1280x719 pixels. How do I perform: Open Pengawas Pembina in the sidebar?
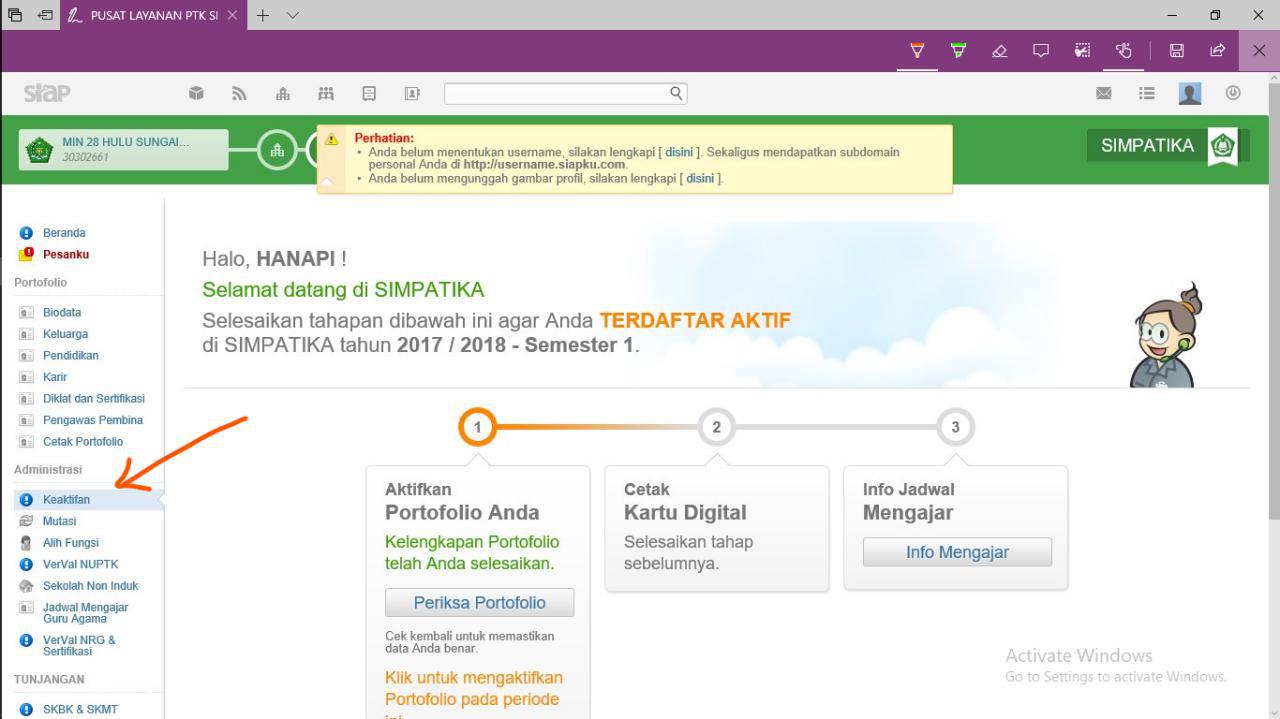pos(92,420)
